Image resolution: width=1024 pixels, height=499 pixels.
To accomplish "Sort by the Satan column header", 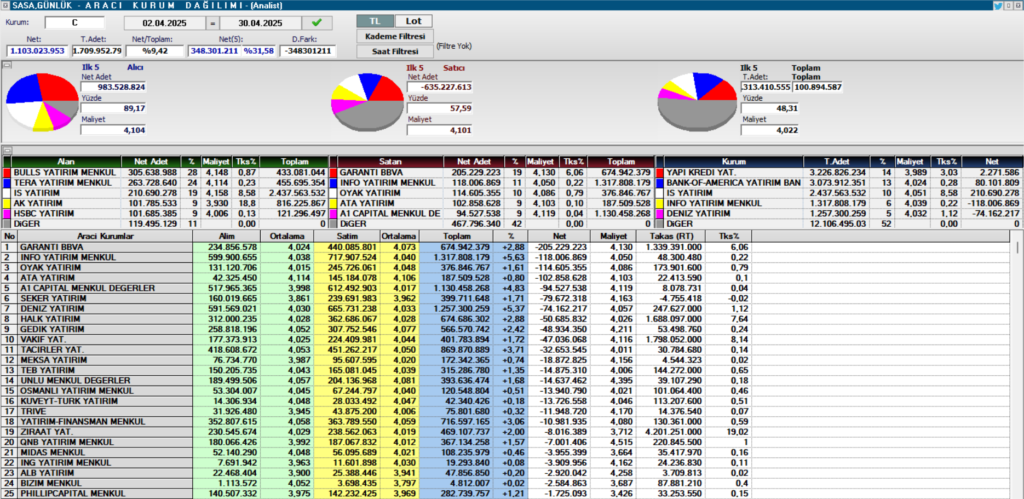I will pos(391,161).
